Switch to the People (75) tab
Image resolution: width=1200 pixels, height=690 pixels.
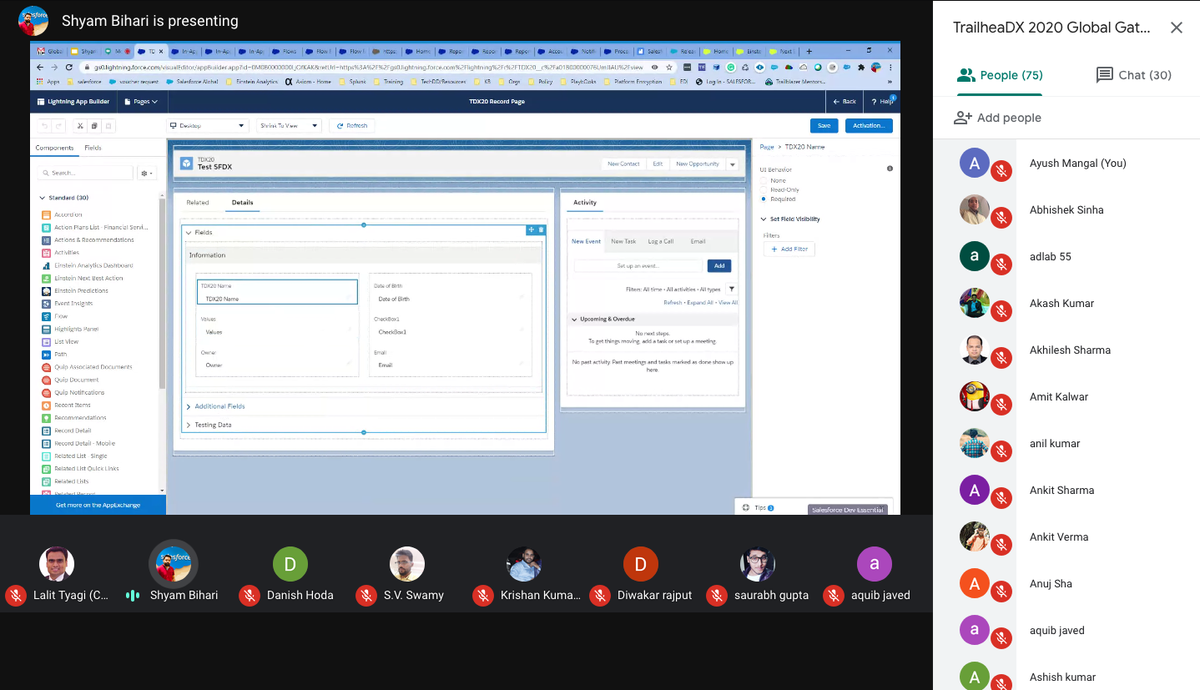[x=1000, y=75]
